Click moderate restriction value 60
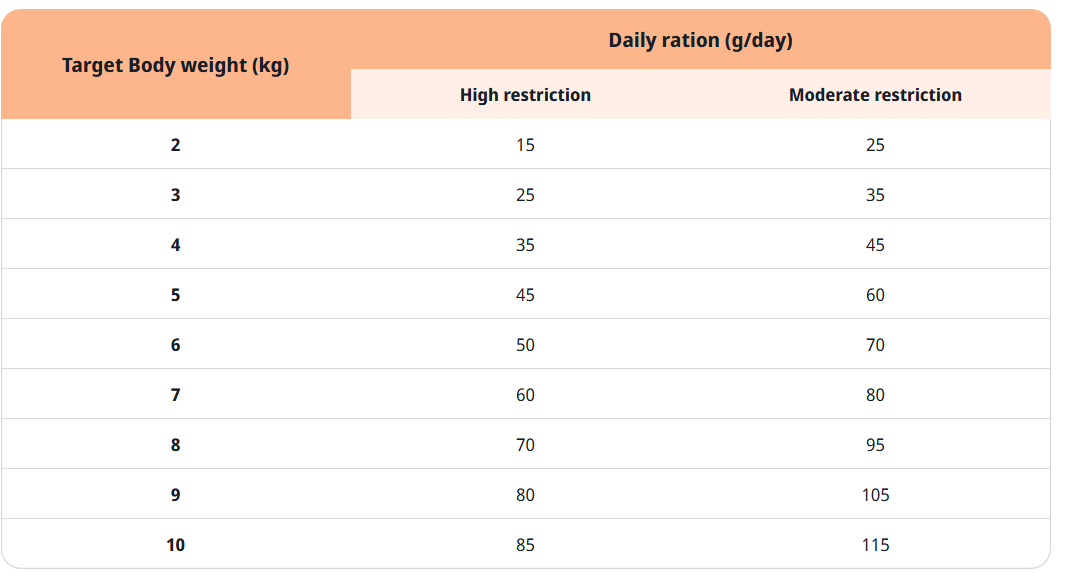This screenshot has height=586, width=1077. (x=875, y=295)
